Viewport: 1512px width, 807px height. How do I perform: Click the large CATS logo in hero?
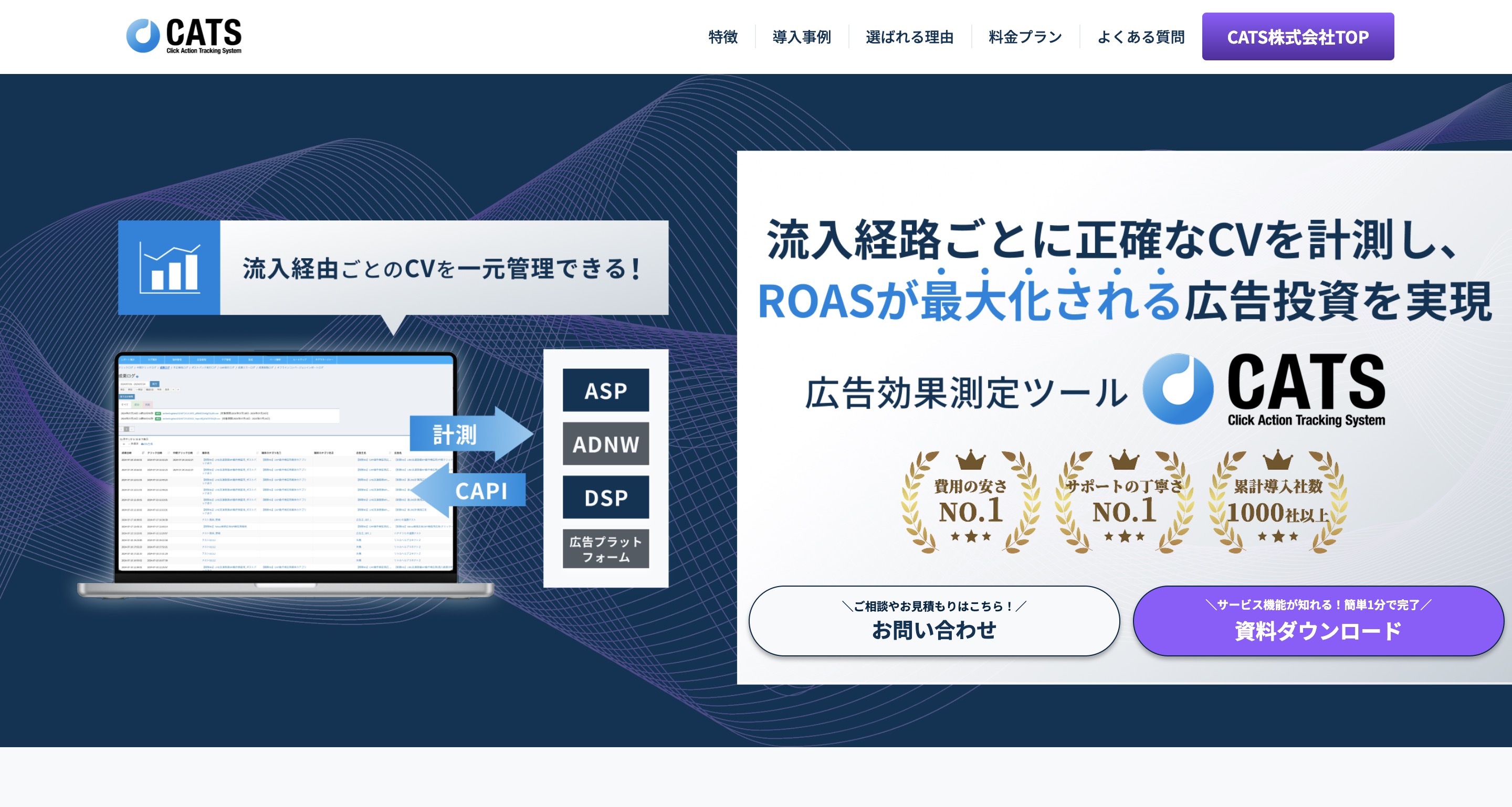click(1263, 389)
